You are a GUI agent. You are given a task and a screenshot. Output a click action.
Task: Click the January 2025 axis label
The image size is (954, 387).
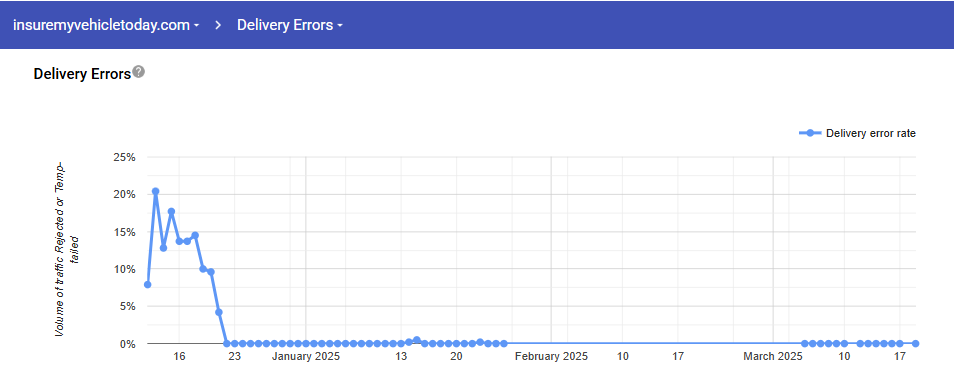(x=305, y=357)
